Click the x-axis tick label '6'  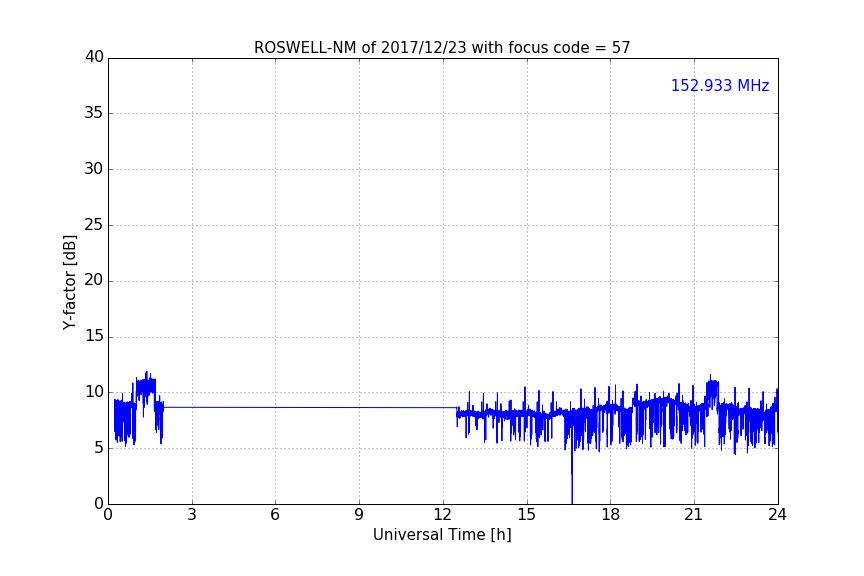[275, 515]
